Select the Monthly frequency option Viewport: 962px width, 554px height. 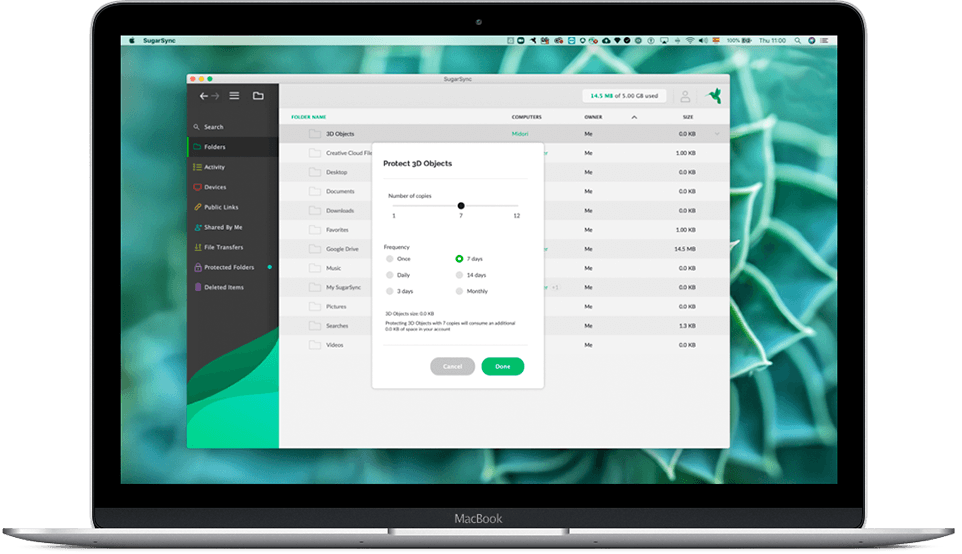(x=459, y=291)
